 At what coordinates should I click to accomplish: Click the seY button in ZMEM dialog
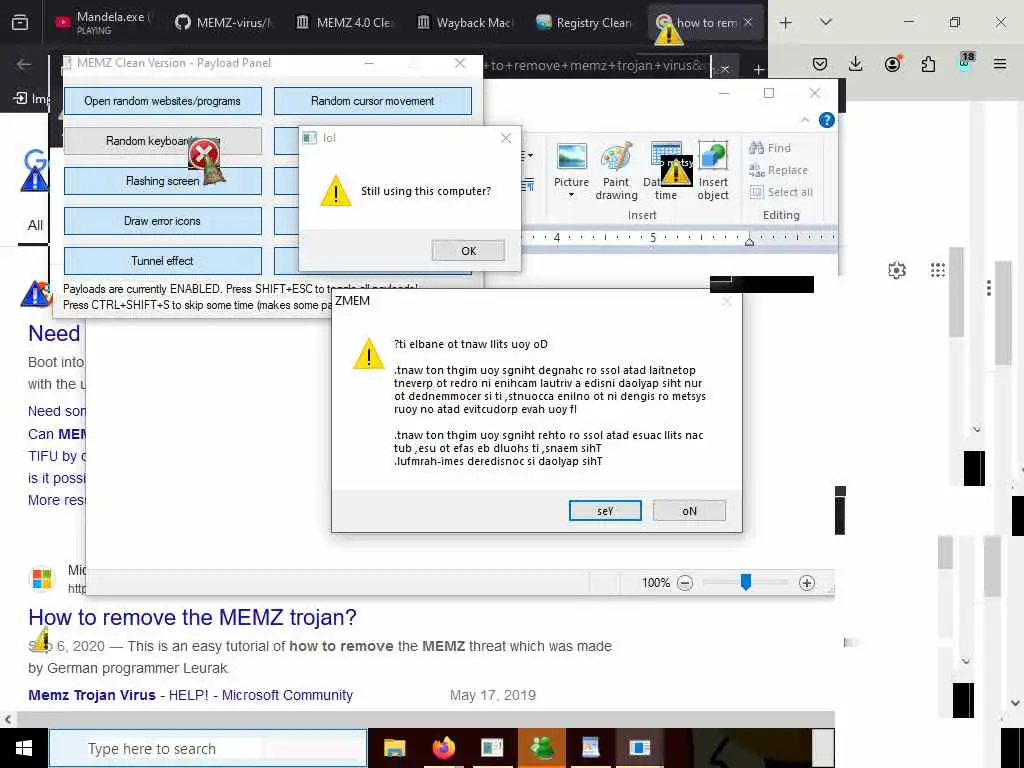point(605,511)
